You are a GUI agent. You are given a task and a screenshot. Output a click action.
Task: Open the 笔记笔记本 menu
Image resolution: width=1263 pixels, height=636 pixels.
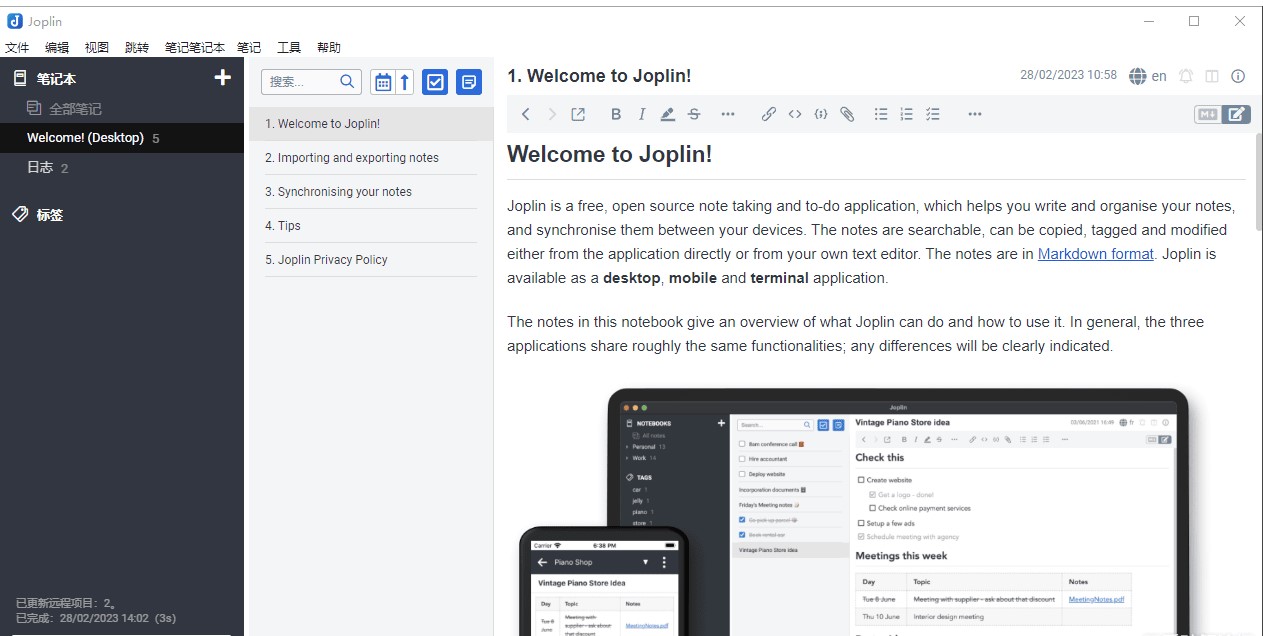coord(195,47)
